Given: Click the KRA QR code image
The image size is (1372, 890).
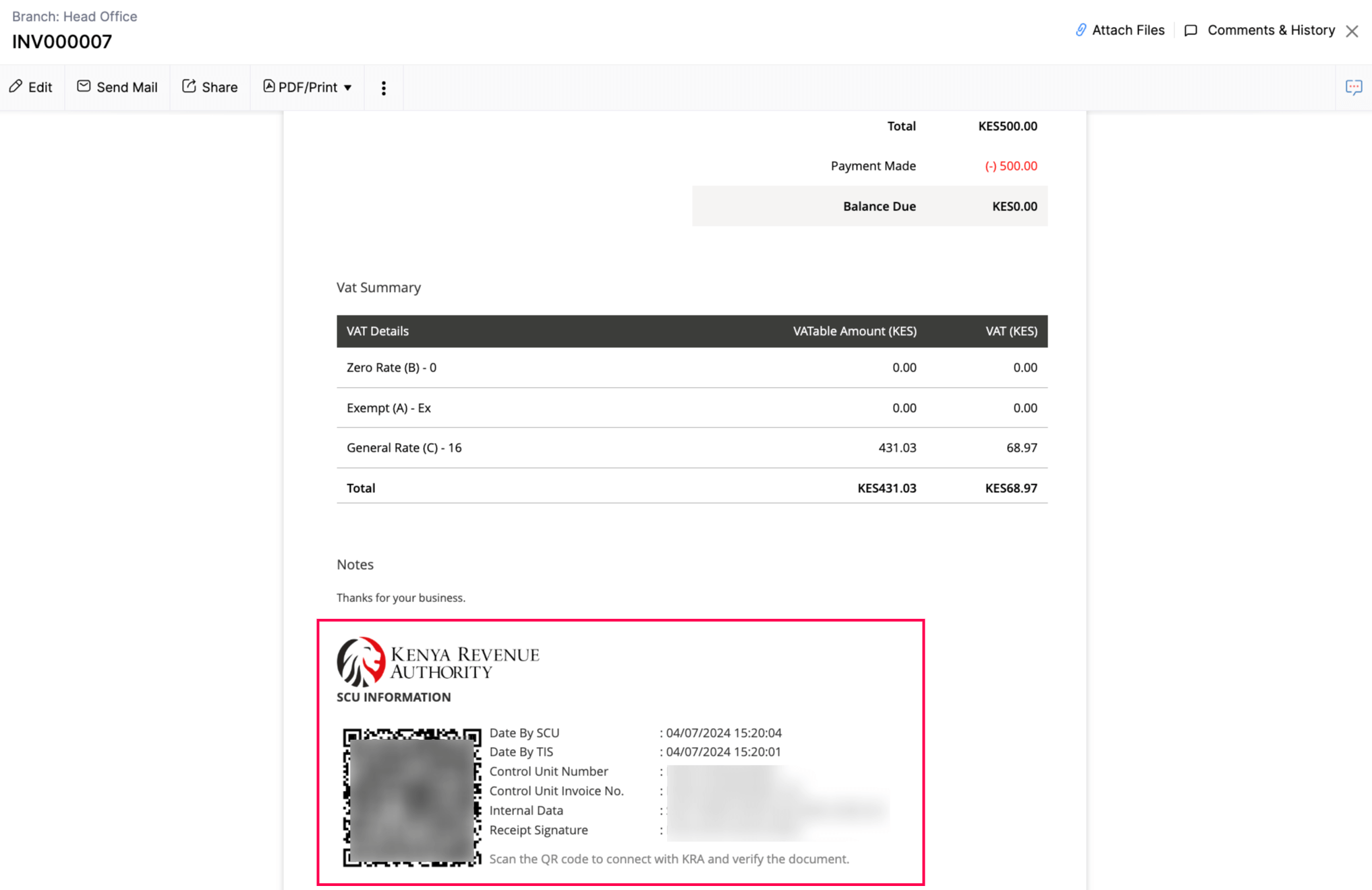Looking at the screenshot, I should (x=411, y=797).
